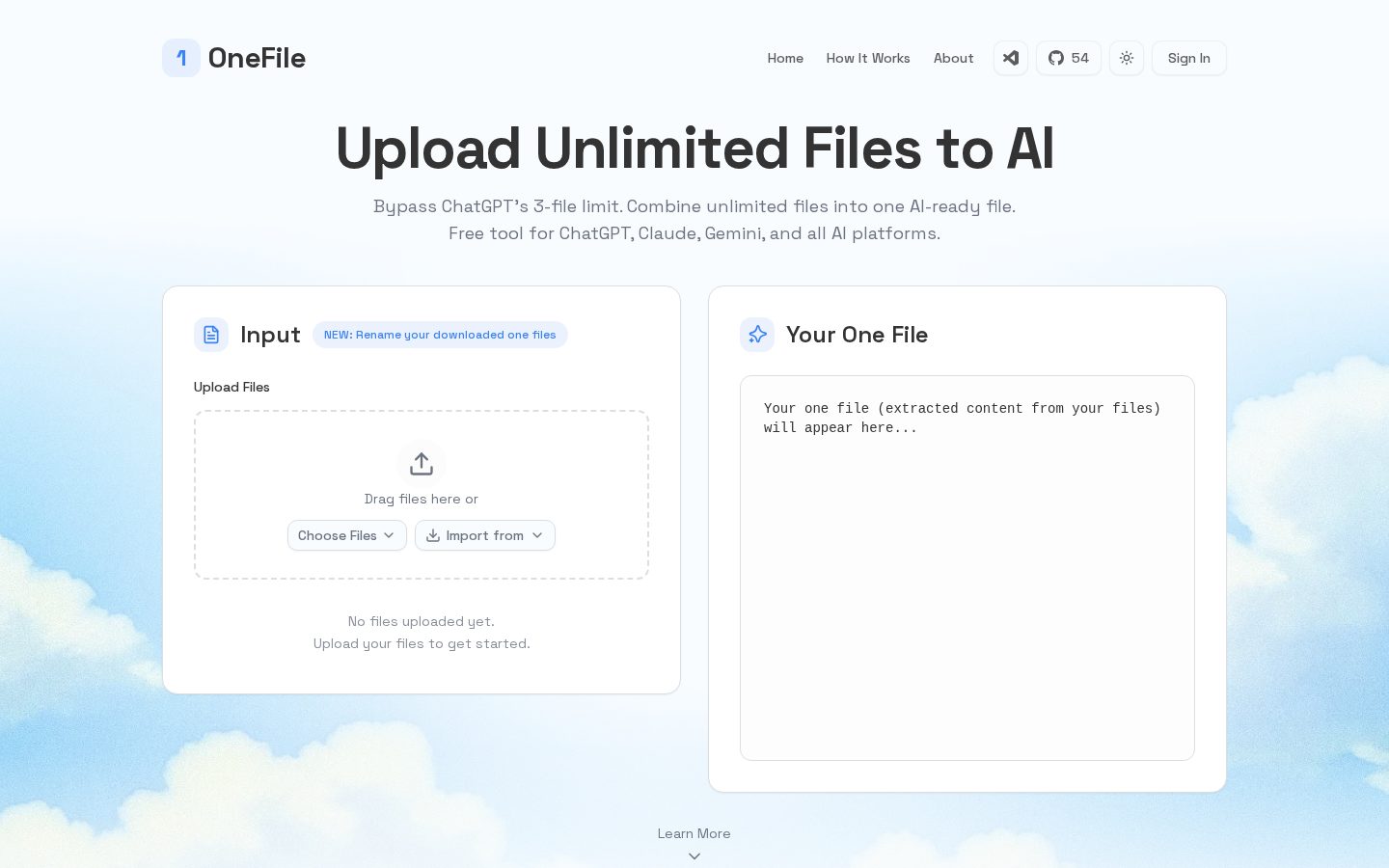Click the 'Bypass ChatGPT's 3-file limit' subtitle line
This screenshot has width=1389, height=868.
pos(694,206)
